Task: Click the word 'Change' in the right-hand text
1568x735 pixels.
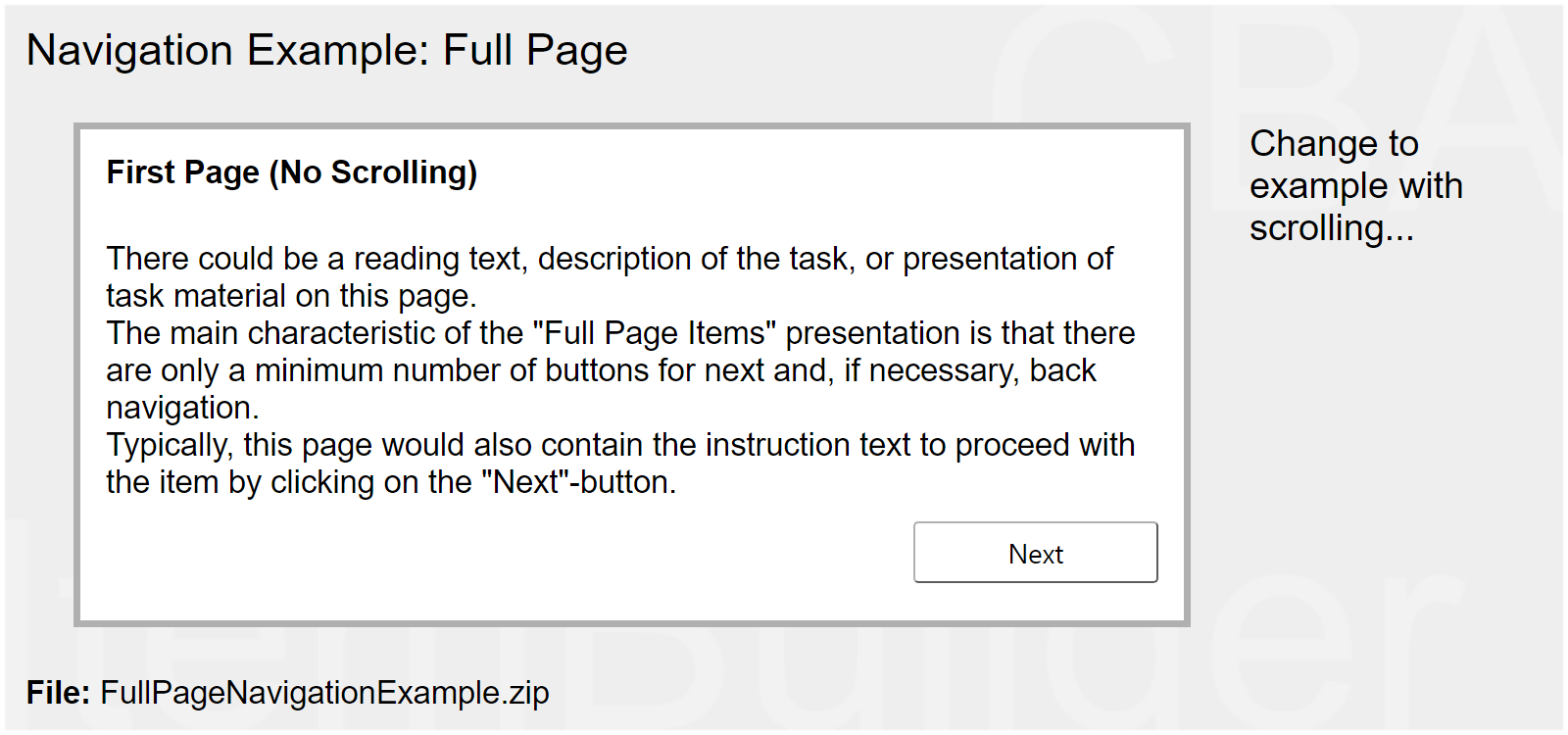Action: click(x=1298, y=144)
